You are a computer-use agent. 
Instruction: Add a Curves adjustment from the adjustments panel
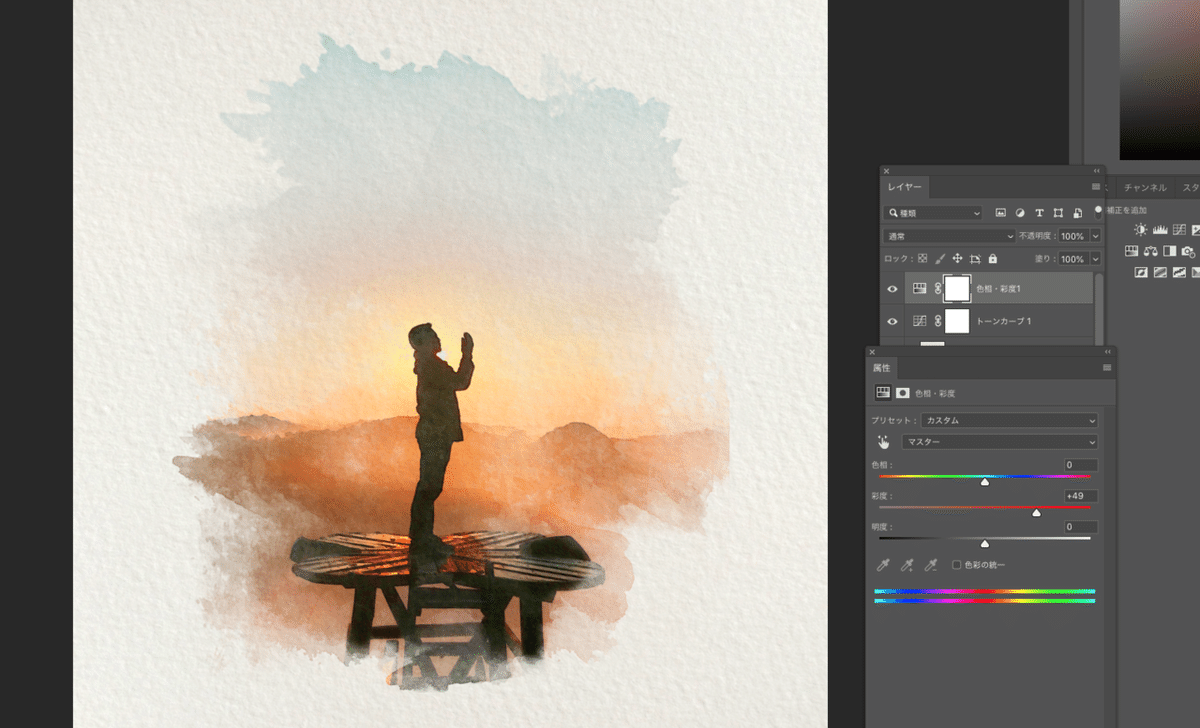click(1180, 230)
